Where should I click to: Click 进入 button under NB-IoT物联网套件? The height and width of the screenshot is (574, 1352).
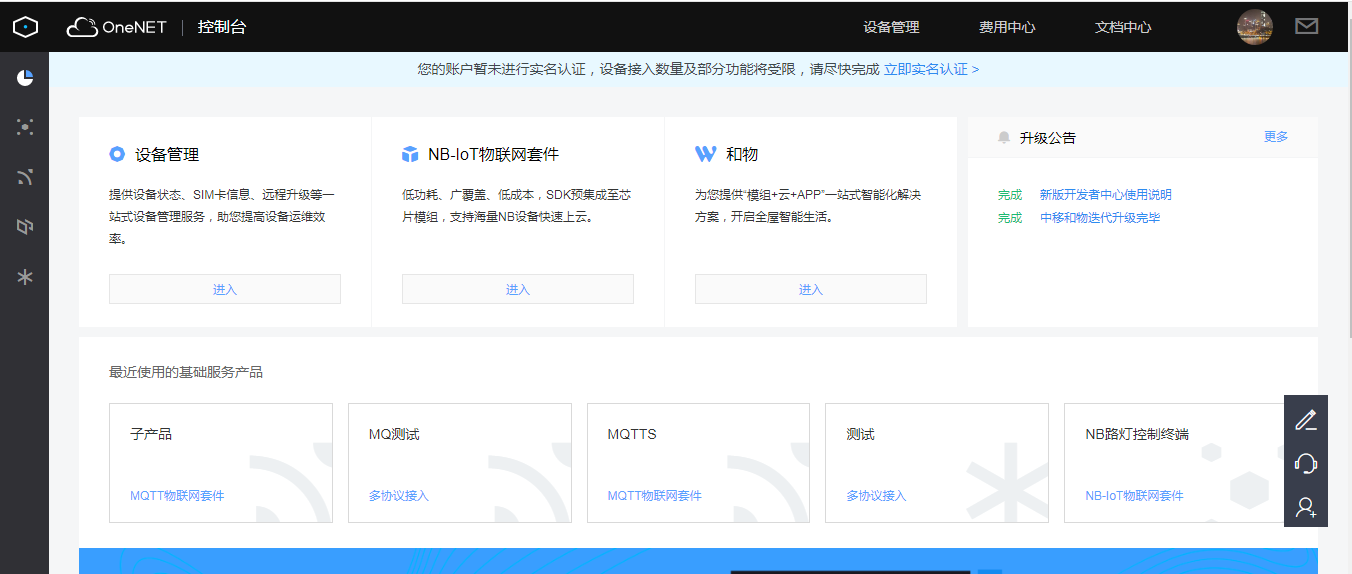518,289
